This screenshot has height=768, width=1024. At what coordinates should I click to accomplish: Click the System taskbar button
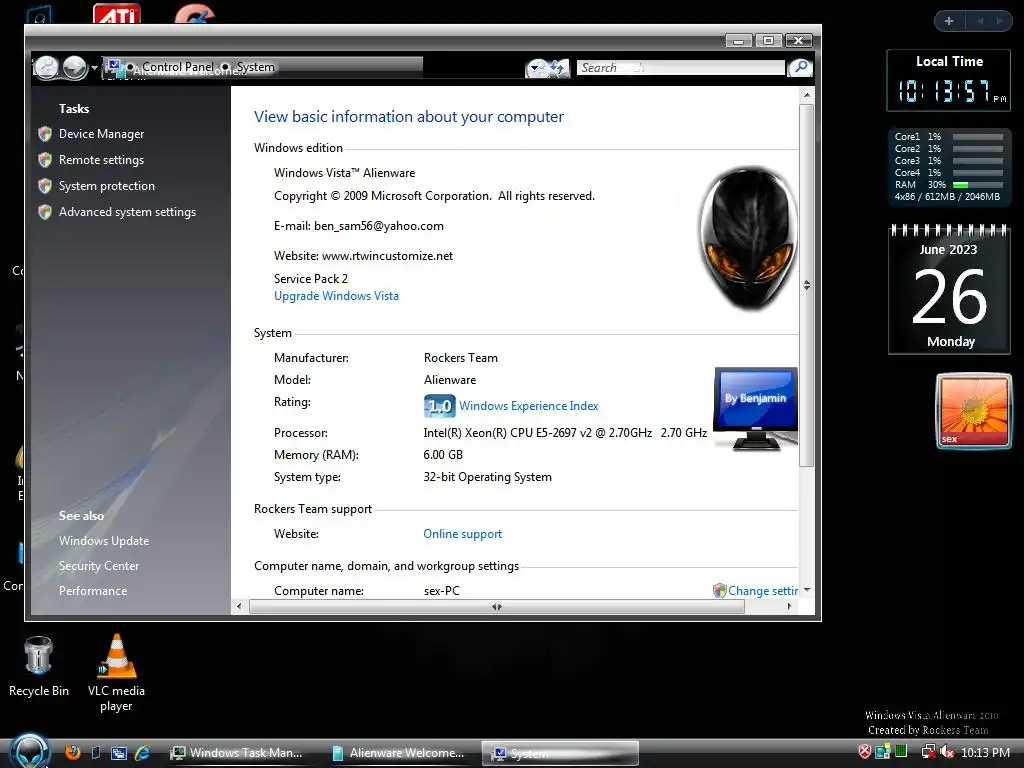click(560, 753)
